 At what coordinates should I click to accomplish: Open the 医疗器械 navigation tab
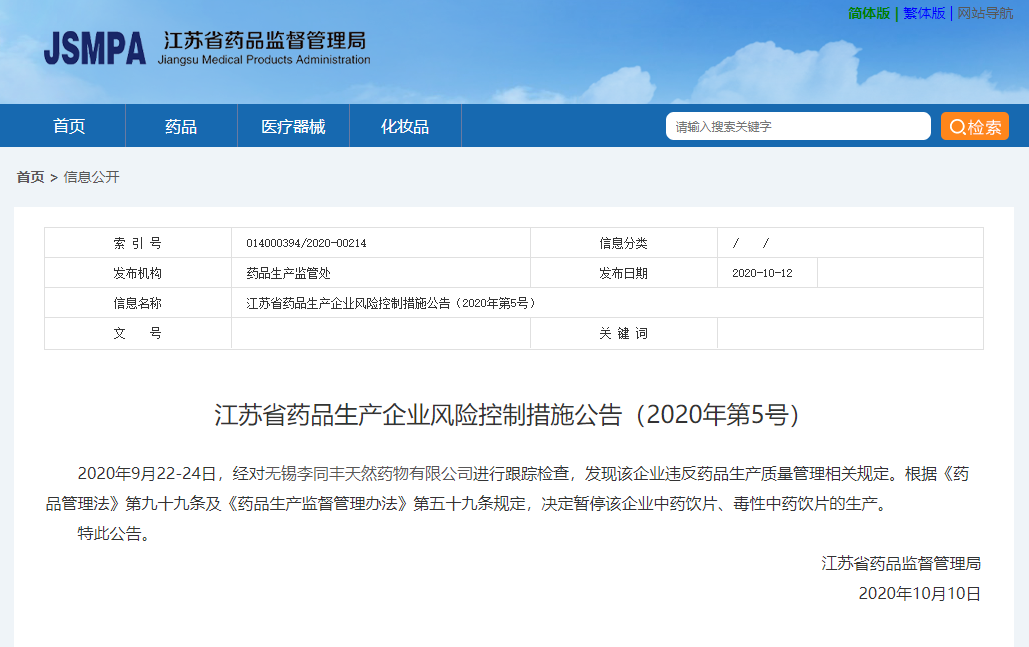coord(293,126)
